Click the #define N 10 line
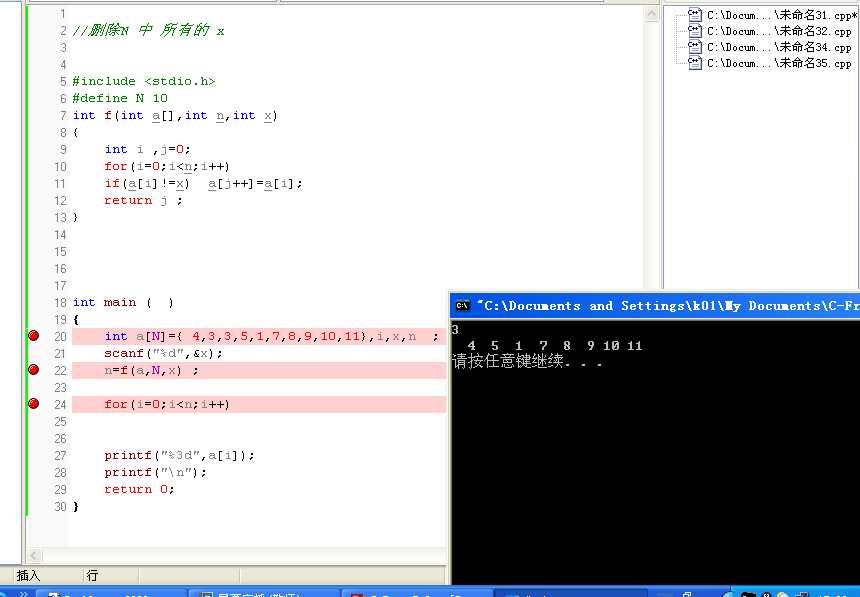The height and width of the screenshot is (597, 860). [x=120, y=98]
